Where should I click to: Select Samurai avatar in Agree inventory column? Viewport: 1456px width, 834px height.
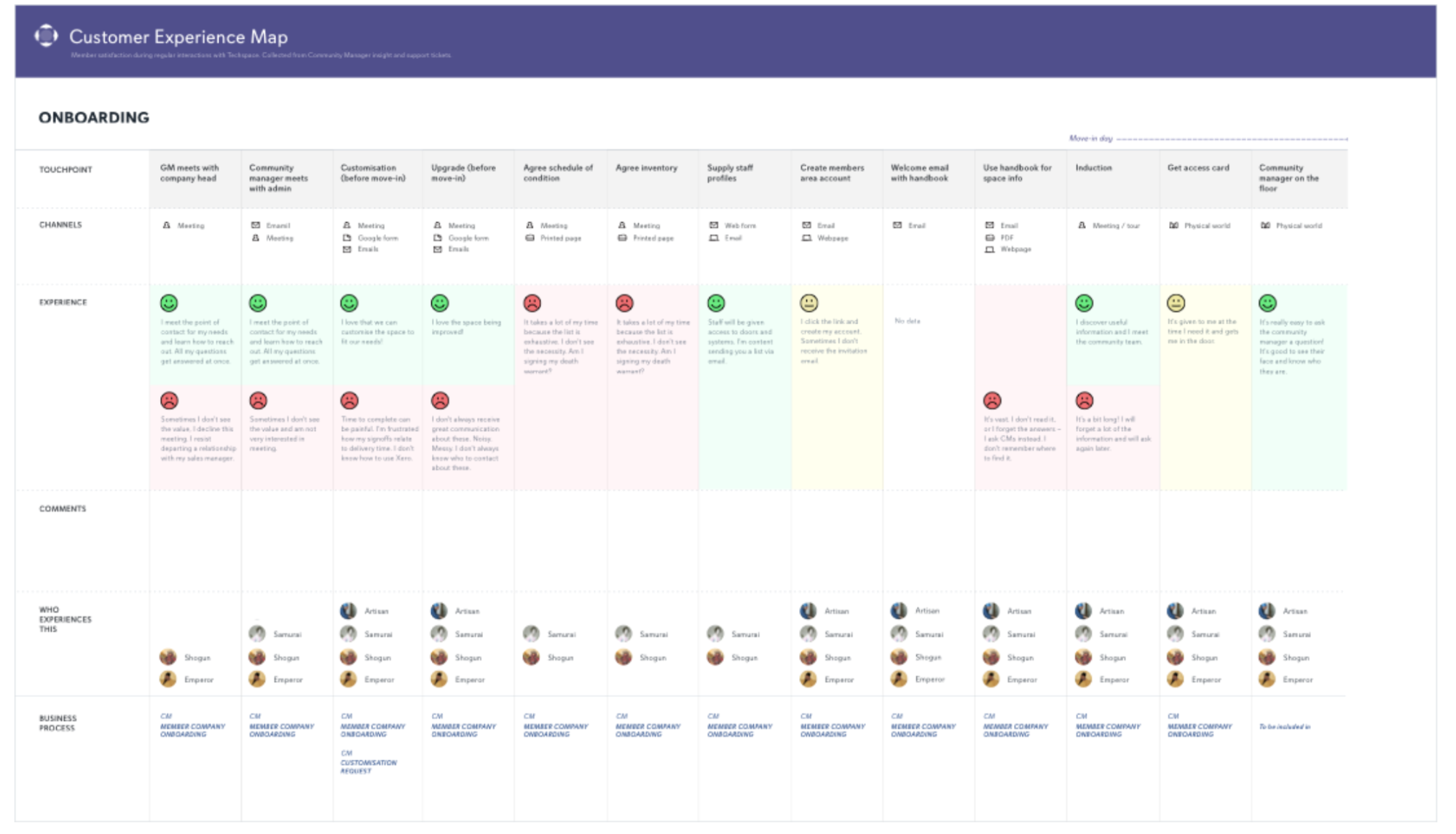tap(623, 634)
